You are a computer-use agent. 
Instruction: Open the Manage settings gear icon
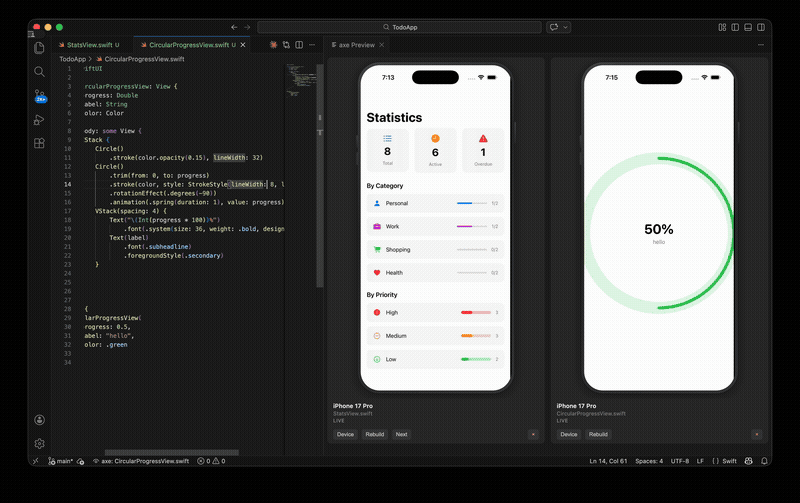click(39, 443)
